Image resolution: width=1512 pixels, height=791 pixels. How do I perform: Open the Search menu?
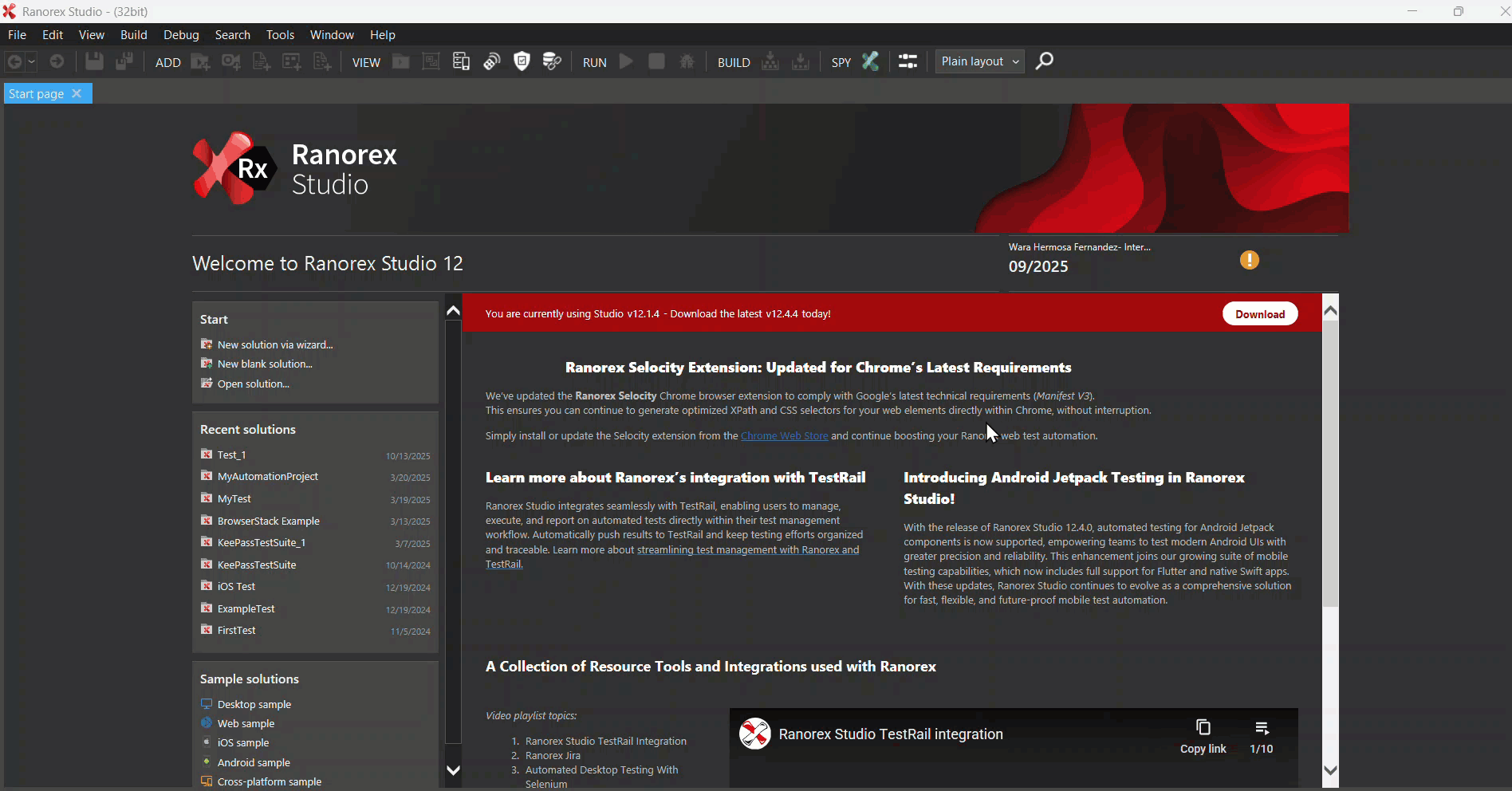[x=233, y=35]
